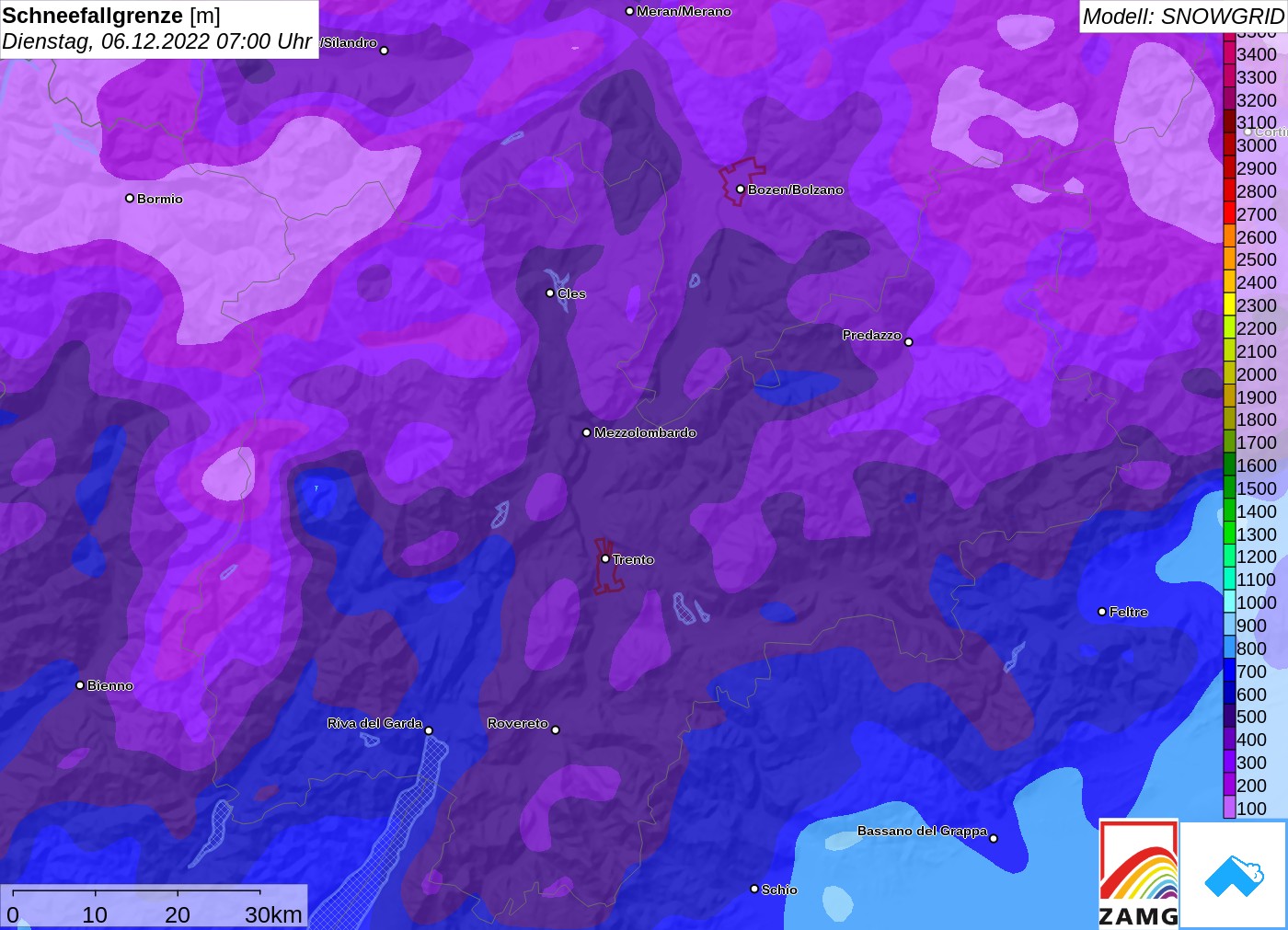This screenshot has height=930, width=1288.
Task: Select the 100 m violet legend swatch
Action: click(x=1229, y=809)
